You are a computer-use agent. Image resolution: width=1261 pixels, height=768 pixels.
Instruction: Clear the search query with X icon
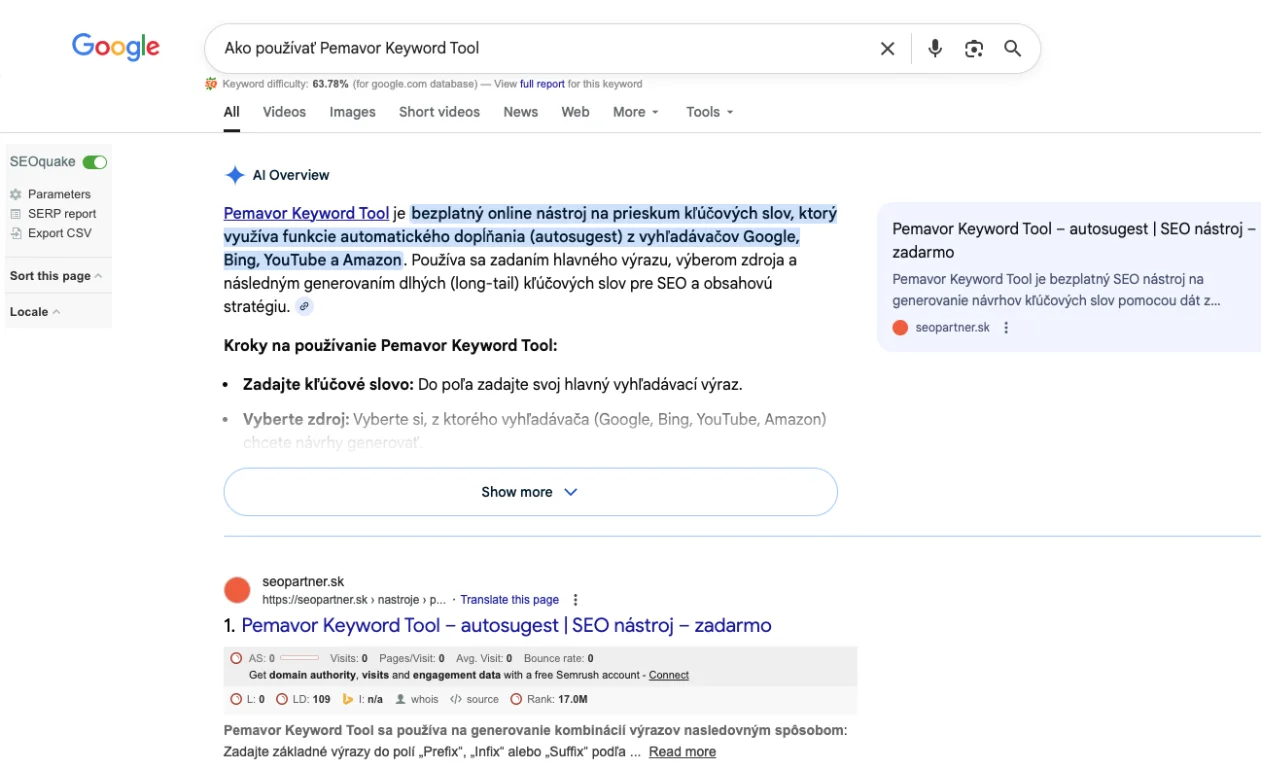tap(887, 49)
